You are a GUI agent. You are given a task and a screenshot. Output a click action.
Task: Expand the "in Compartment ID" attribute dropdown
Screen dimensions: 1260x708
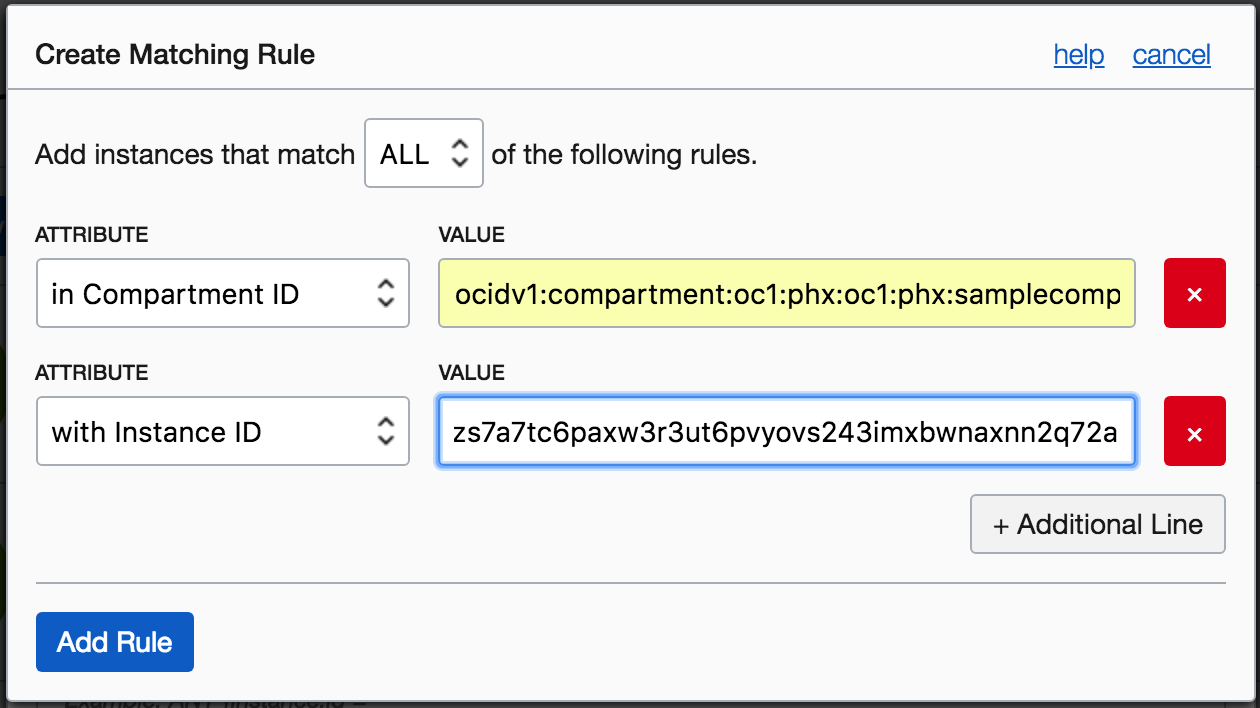(x=222, y=294)
